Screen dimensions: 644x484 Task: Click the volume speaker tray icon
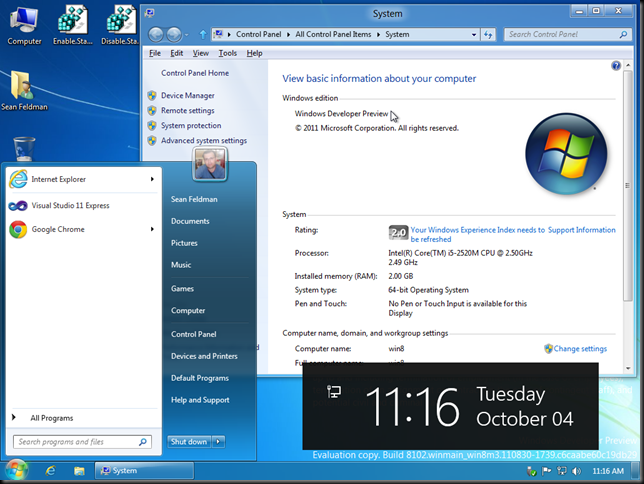pos(577,471)
